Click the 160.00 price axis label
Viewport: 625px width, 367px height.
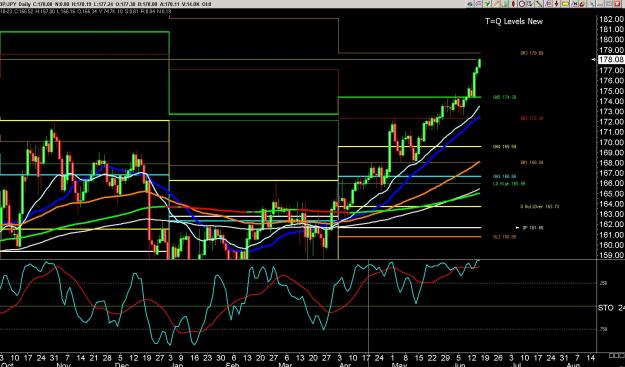[x=611, y=245]
